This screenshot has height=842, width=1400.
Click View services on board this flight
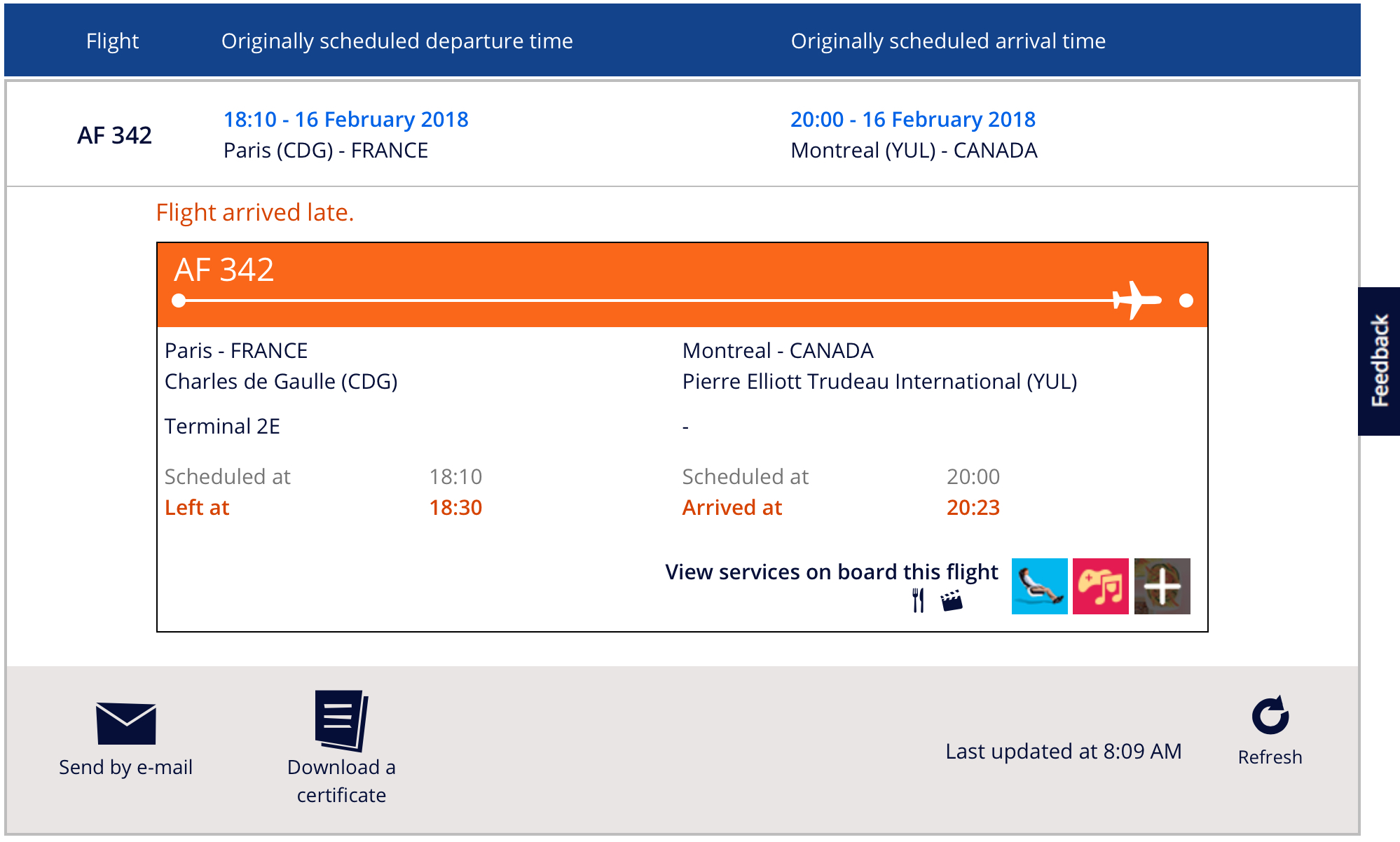(831, 572)
